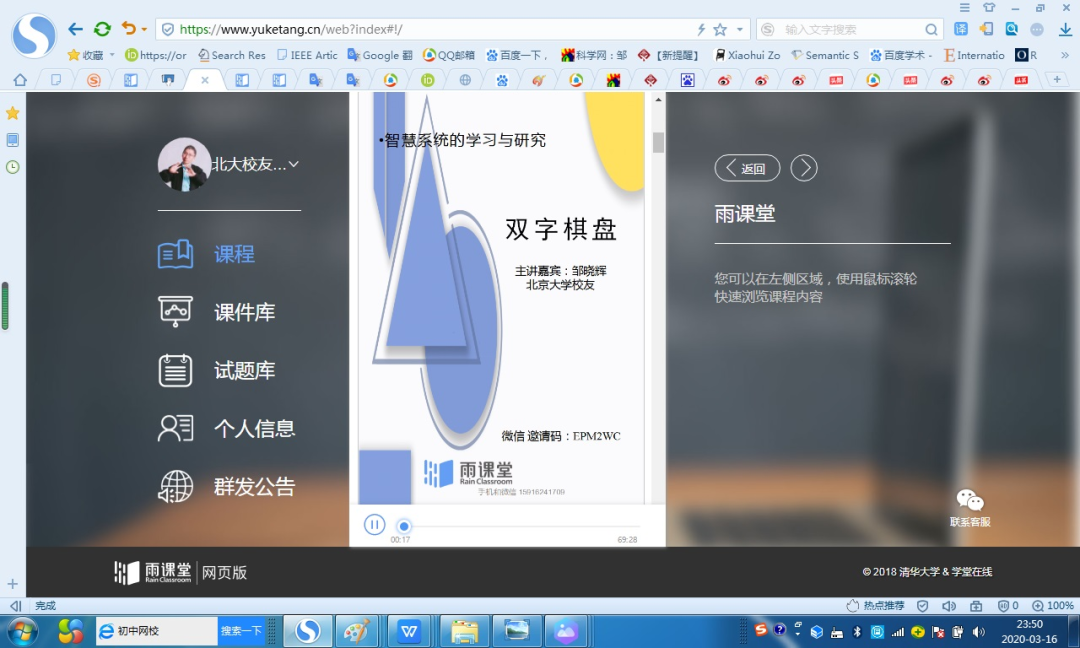The image size is (1080, 648).
Task: Open a new tab with plus
Action: pos(1057,80)
